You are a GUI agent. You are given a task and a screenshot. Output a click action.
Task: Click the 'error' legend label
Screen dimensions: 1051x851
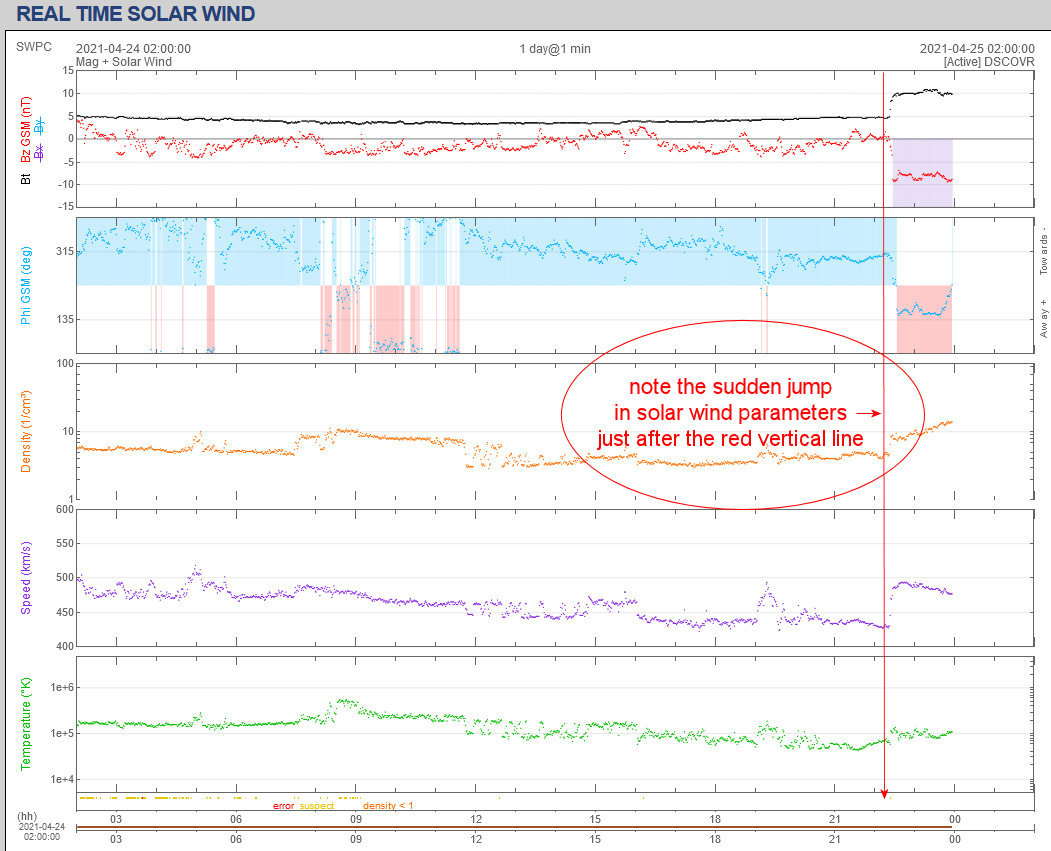pos(283,806)
